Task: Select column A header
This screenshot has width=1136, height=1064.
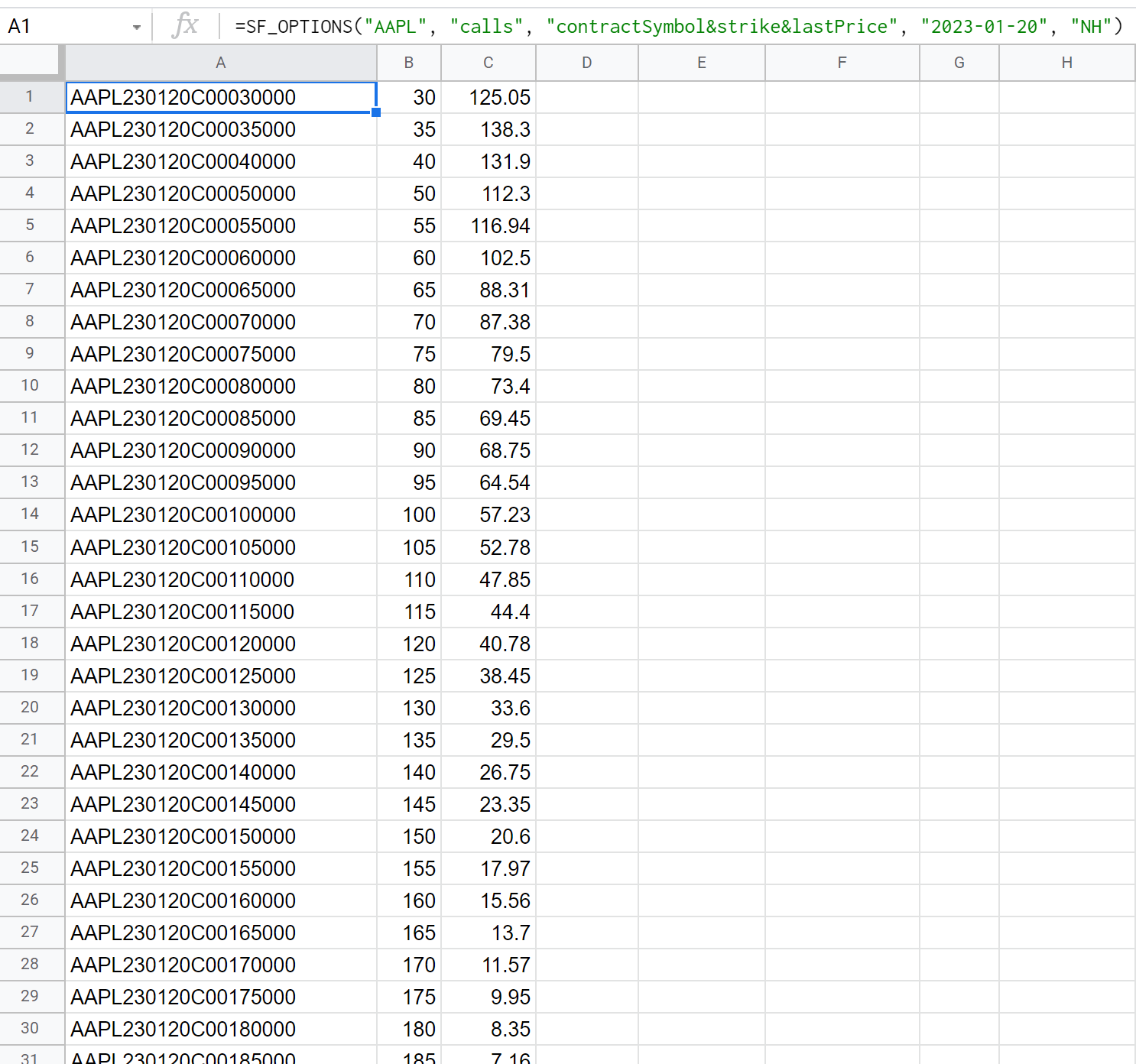Action: (221, 63)
